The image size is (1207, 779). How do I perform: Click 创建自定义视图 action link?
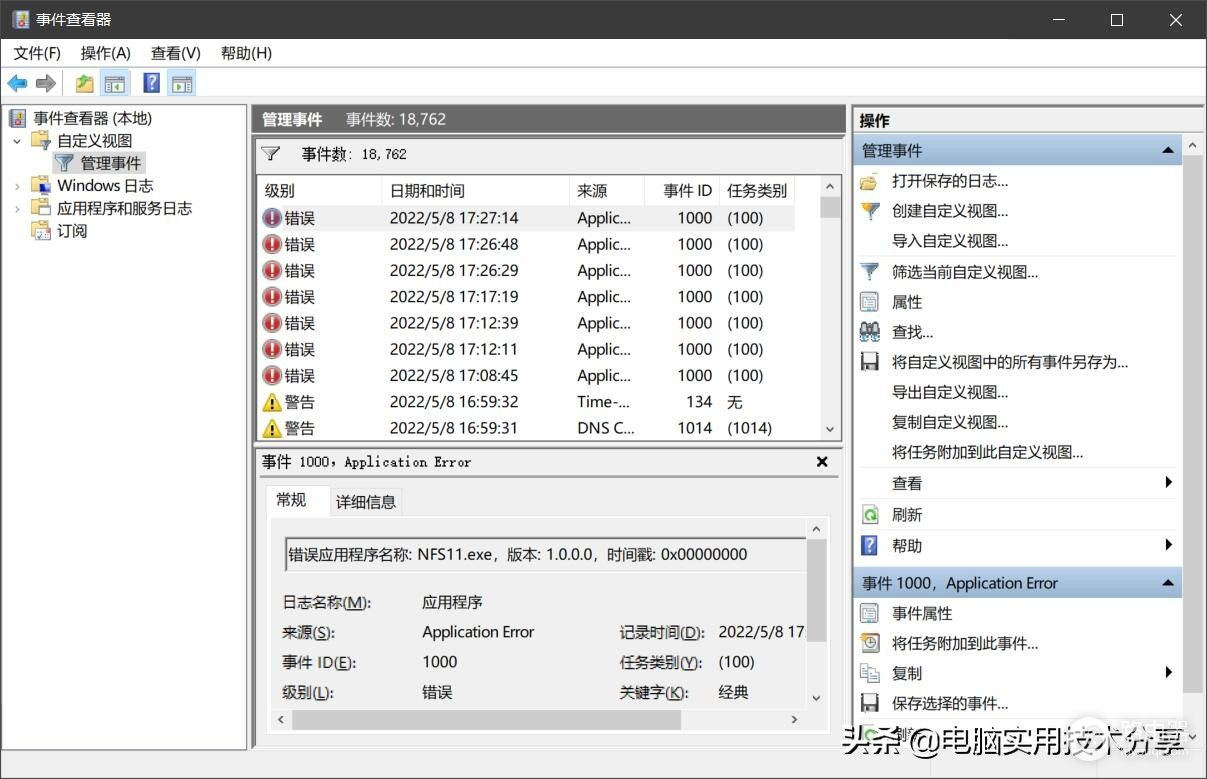click(x=950, y=211)
